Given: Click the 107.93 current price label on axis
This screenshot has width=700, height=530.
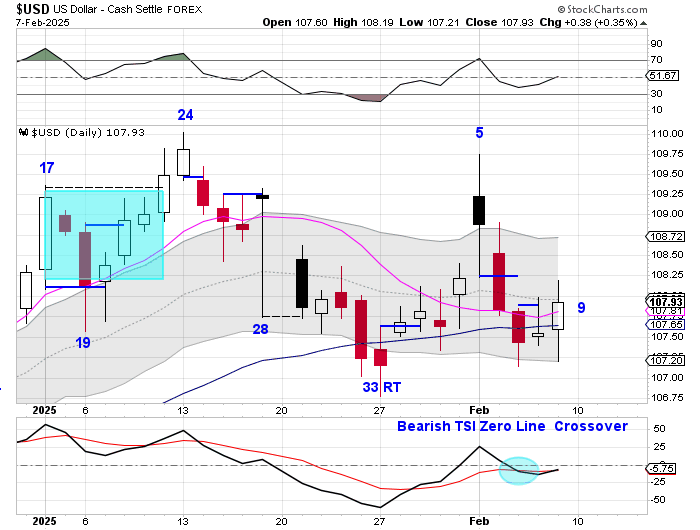Looking at the screenshot, I should pyautogui.click(x=664, y=301).
